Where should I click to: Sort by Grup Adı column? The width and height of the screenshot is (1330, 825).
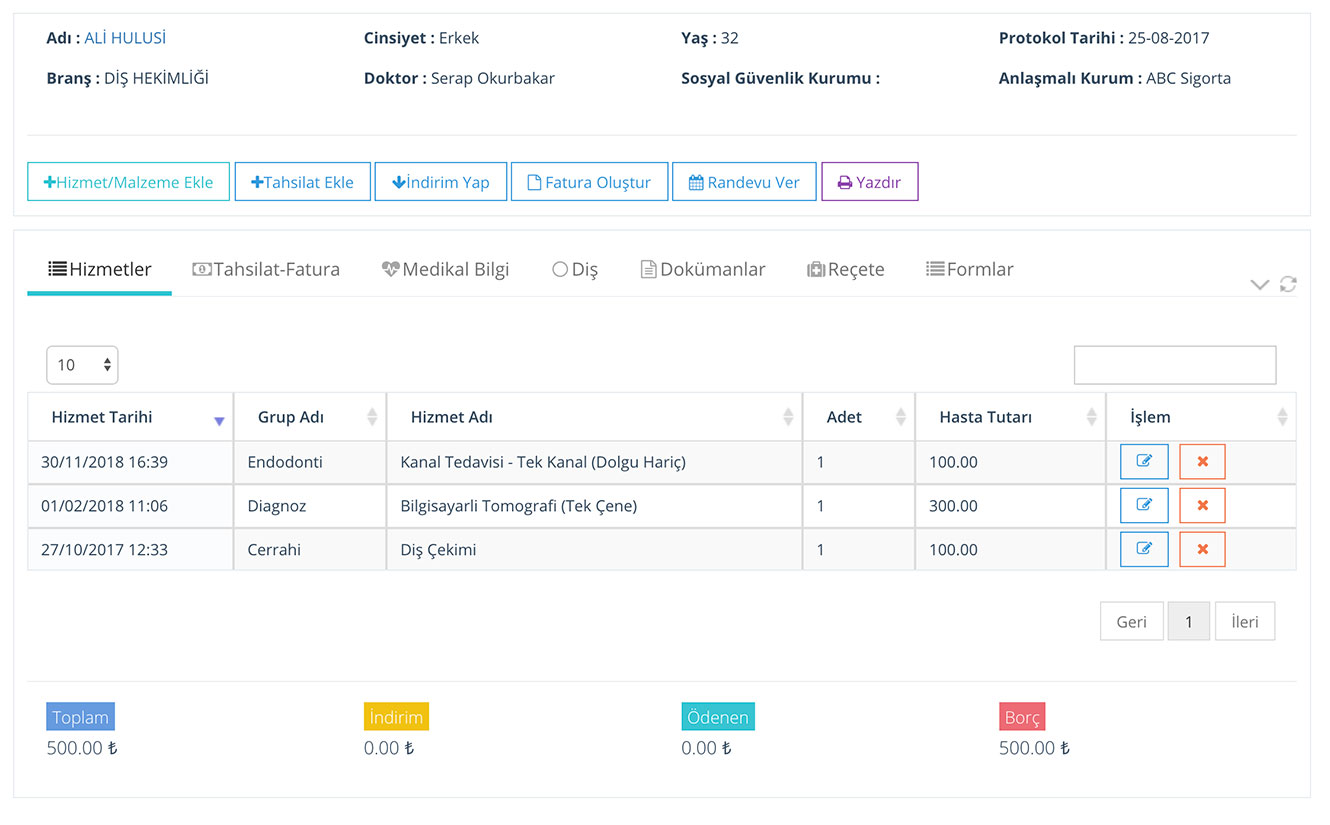310,417
